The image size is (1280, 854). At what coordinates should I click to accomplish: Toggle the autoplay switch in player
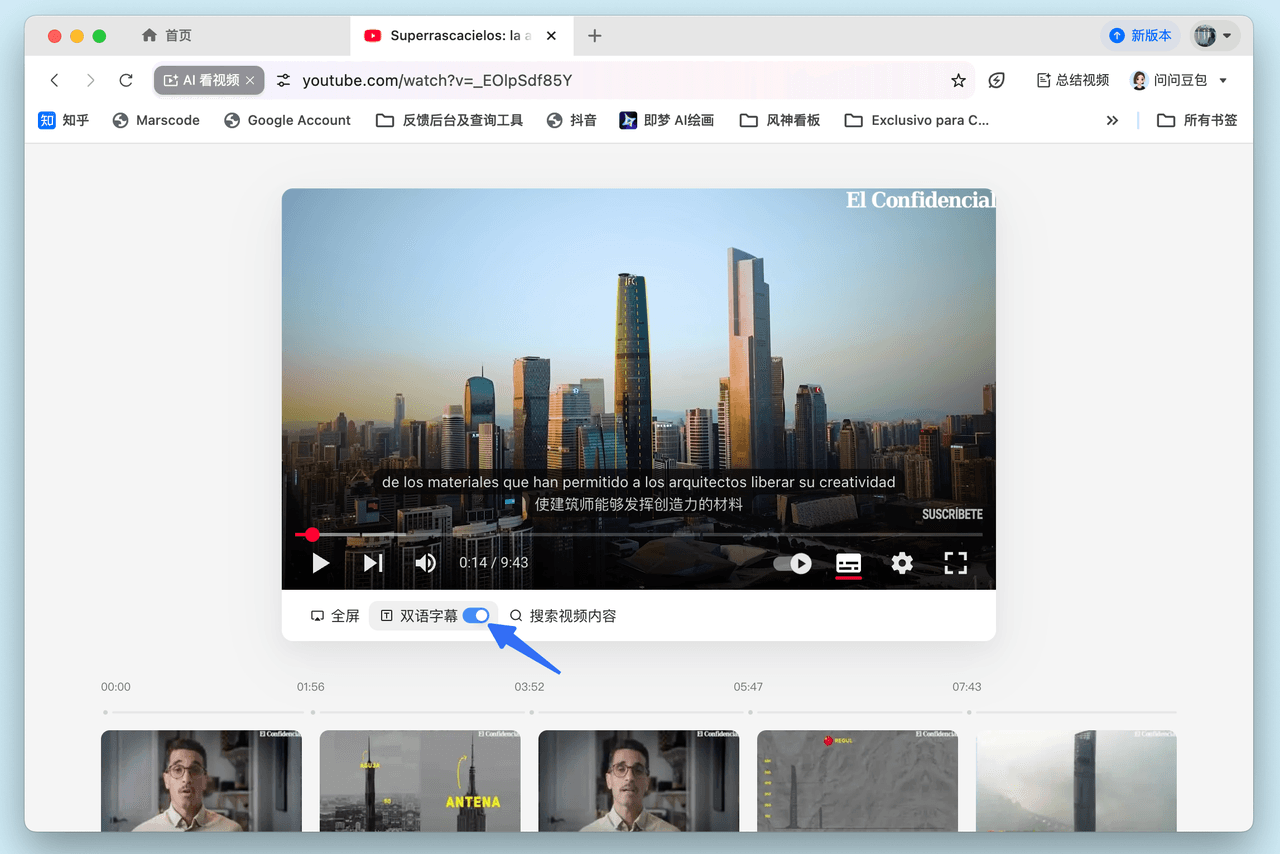(x=793, y=563)
